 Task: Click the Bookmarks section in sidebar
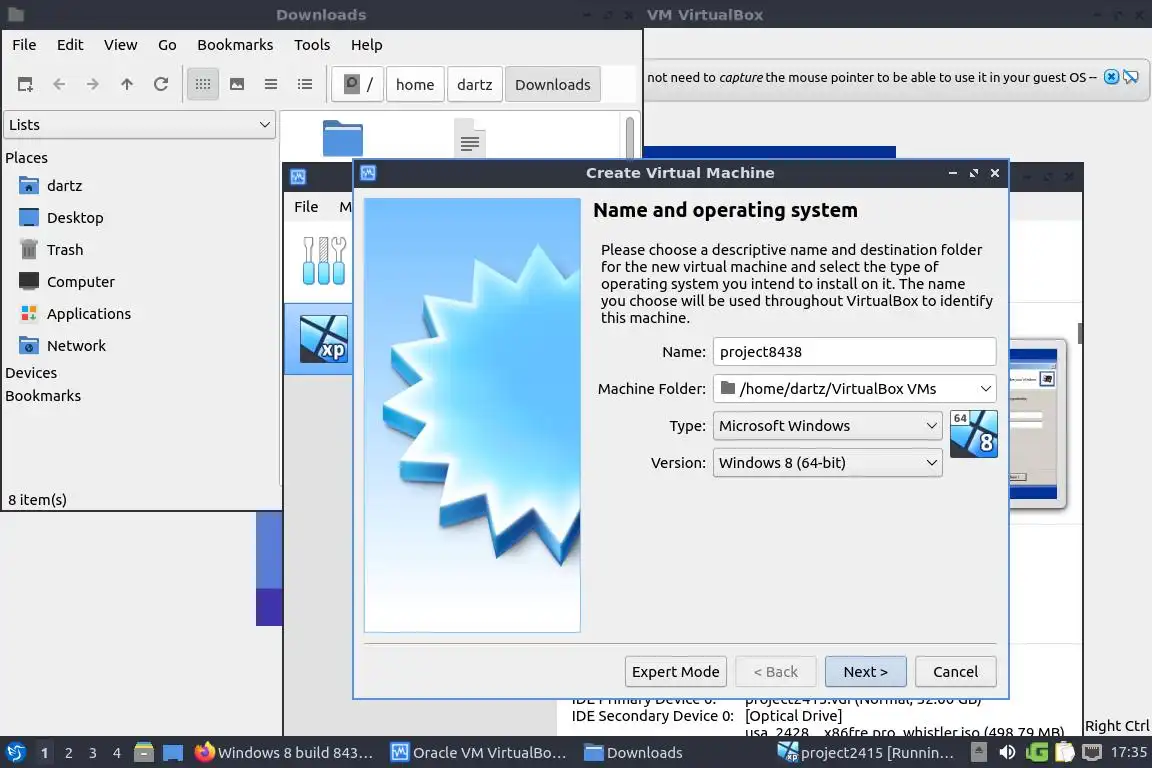pos(43,395)
